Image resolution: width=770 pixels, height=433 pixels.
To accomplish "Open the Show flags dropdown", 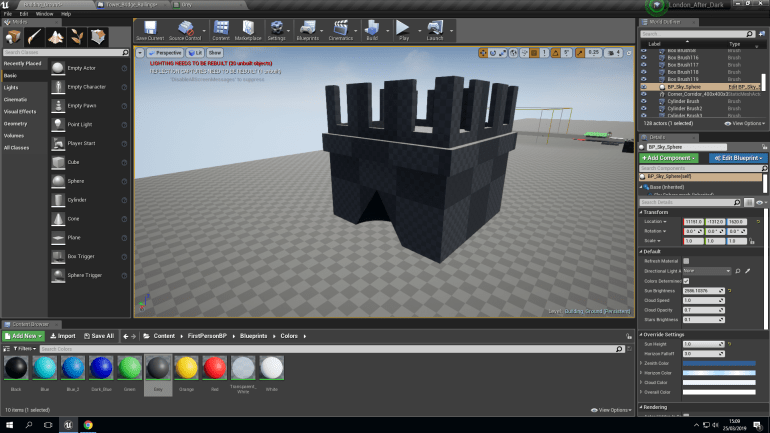I will coord(215,53).
